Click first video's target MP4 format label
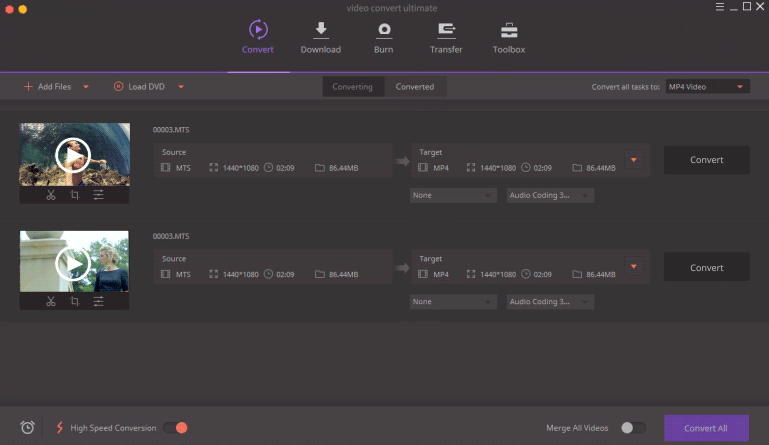The image size is (769, 445). point(441,168)
